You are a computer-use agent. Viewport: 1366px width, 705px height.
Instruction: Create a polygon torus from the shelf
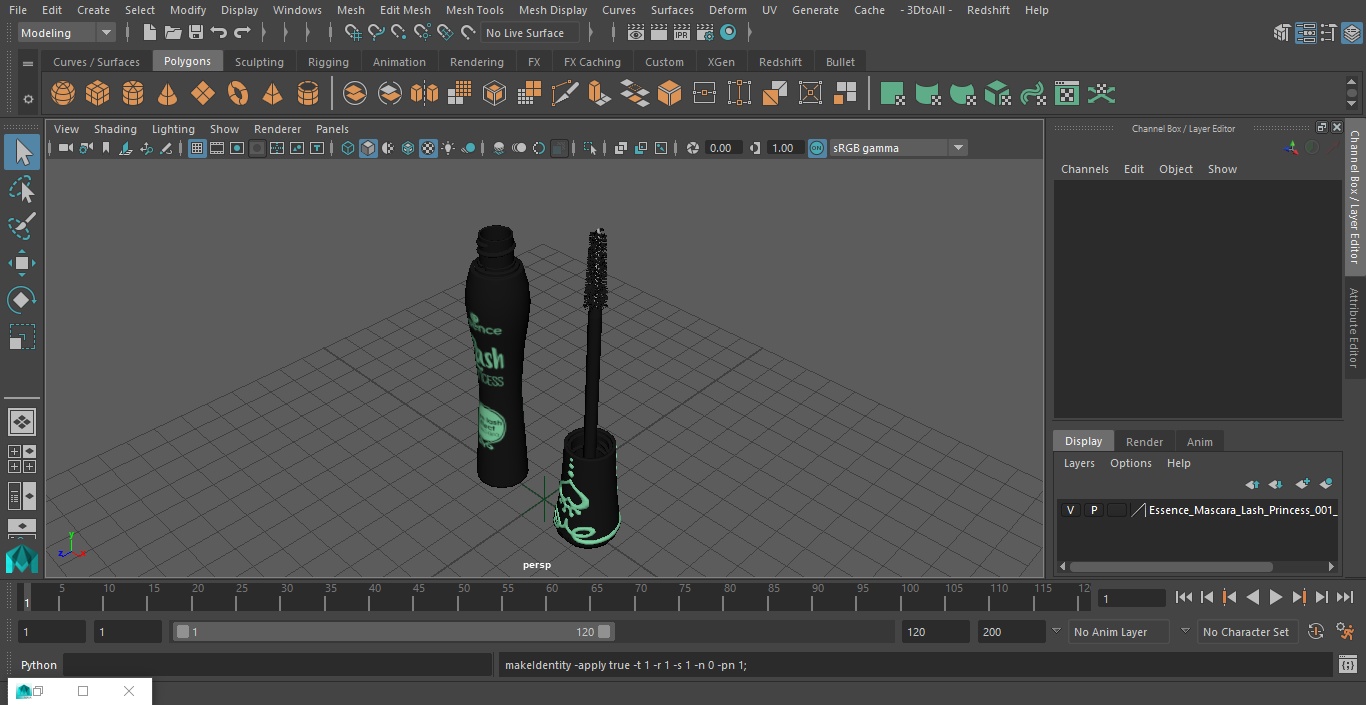click(x=238, y=94)
